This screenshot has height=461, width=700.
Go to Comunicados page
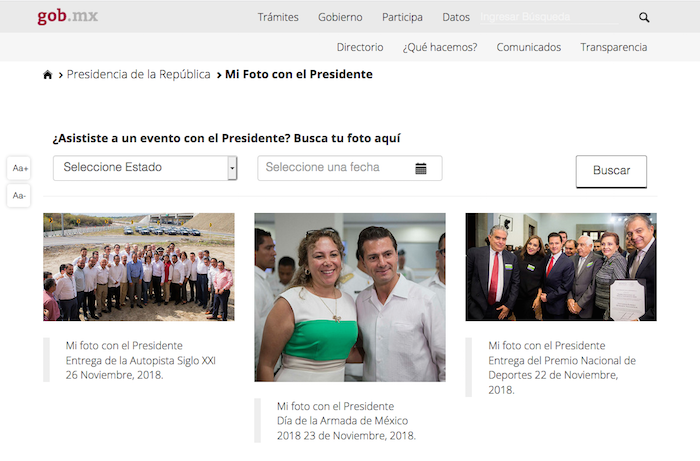point(529,47)
